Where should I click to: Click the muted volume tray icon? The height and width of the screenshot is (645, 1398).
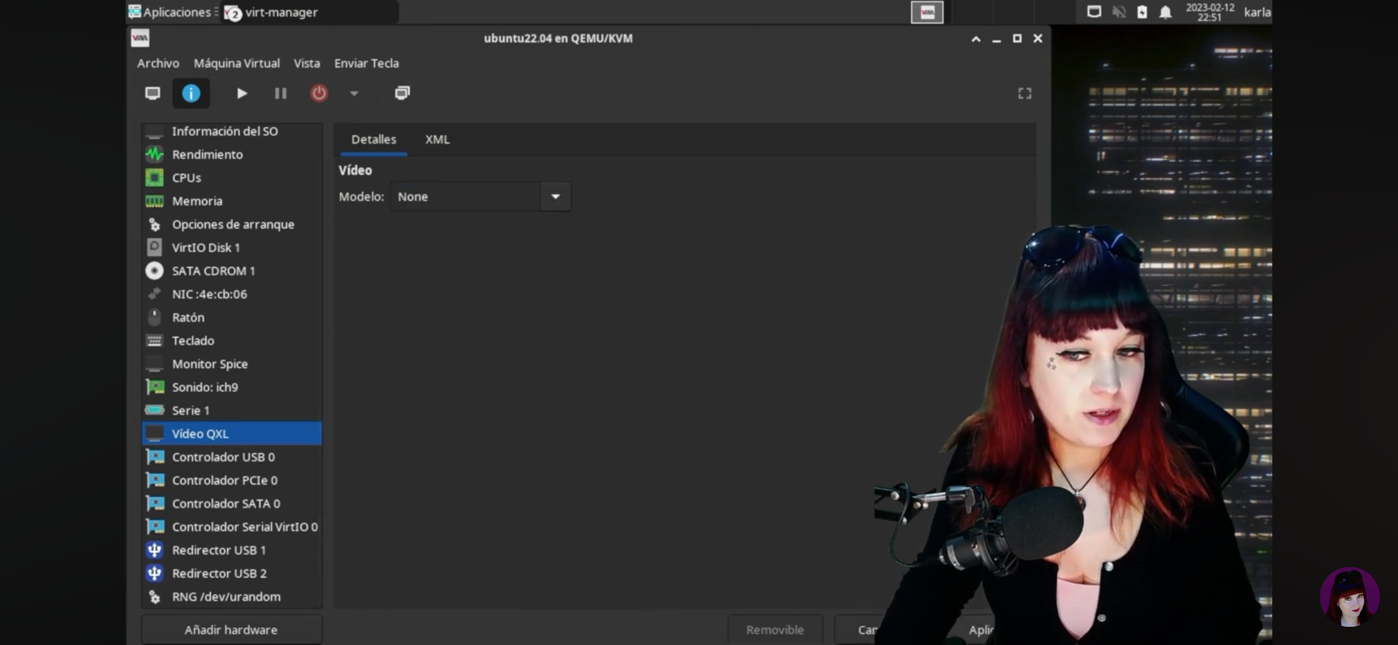point(1119,12)
